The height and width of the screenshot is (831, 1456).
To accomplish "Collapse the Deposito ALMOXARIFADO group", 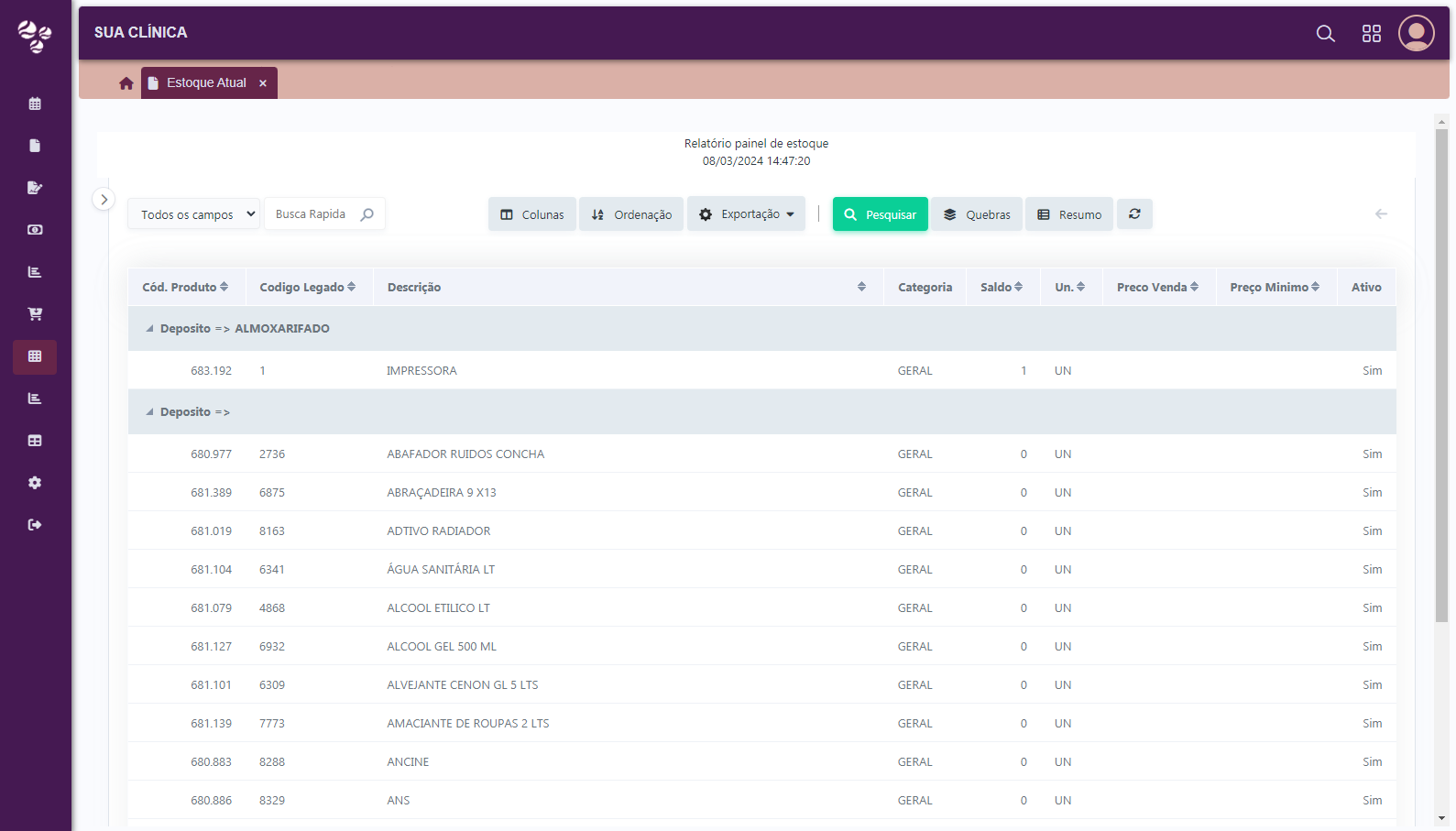I will point(150,329).
